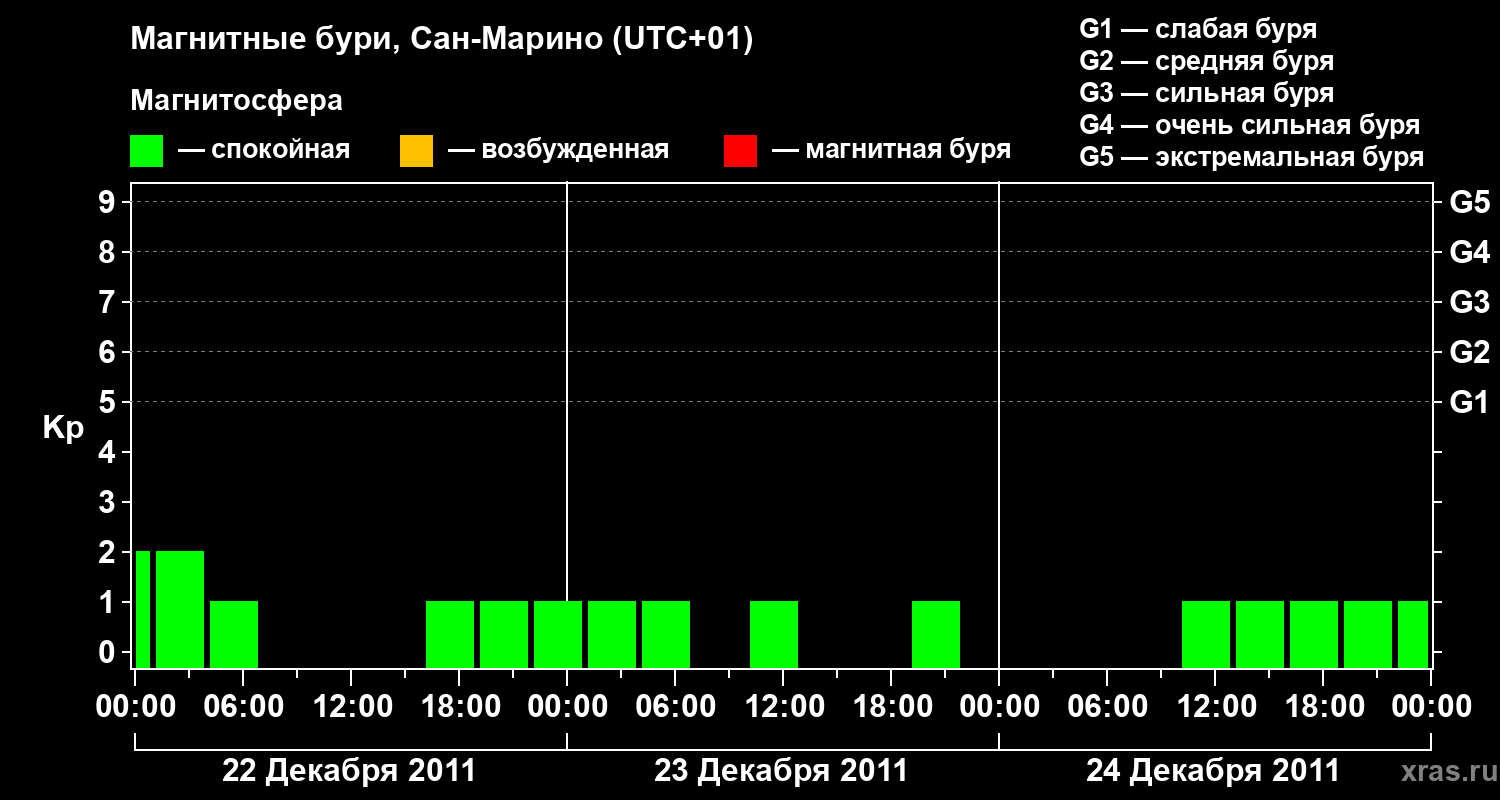This screenshot has height=800, width=1500.
Task: Click the bar crossing midnight into 23 December
Action: point(558,634)
